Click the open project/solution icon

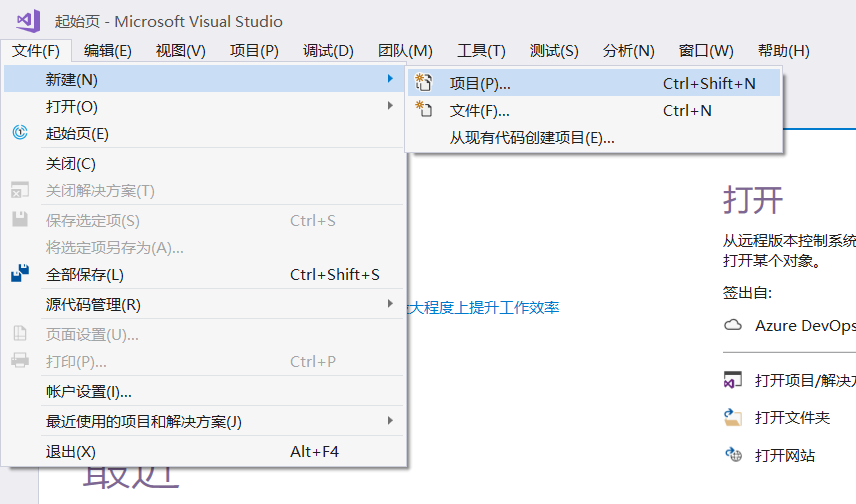coord(733,380)
